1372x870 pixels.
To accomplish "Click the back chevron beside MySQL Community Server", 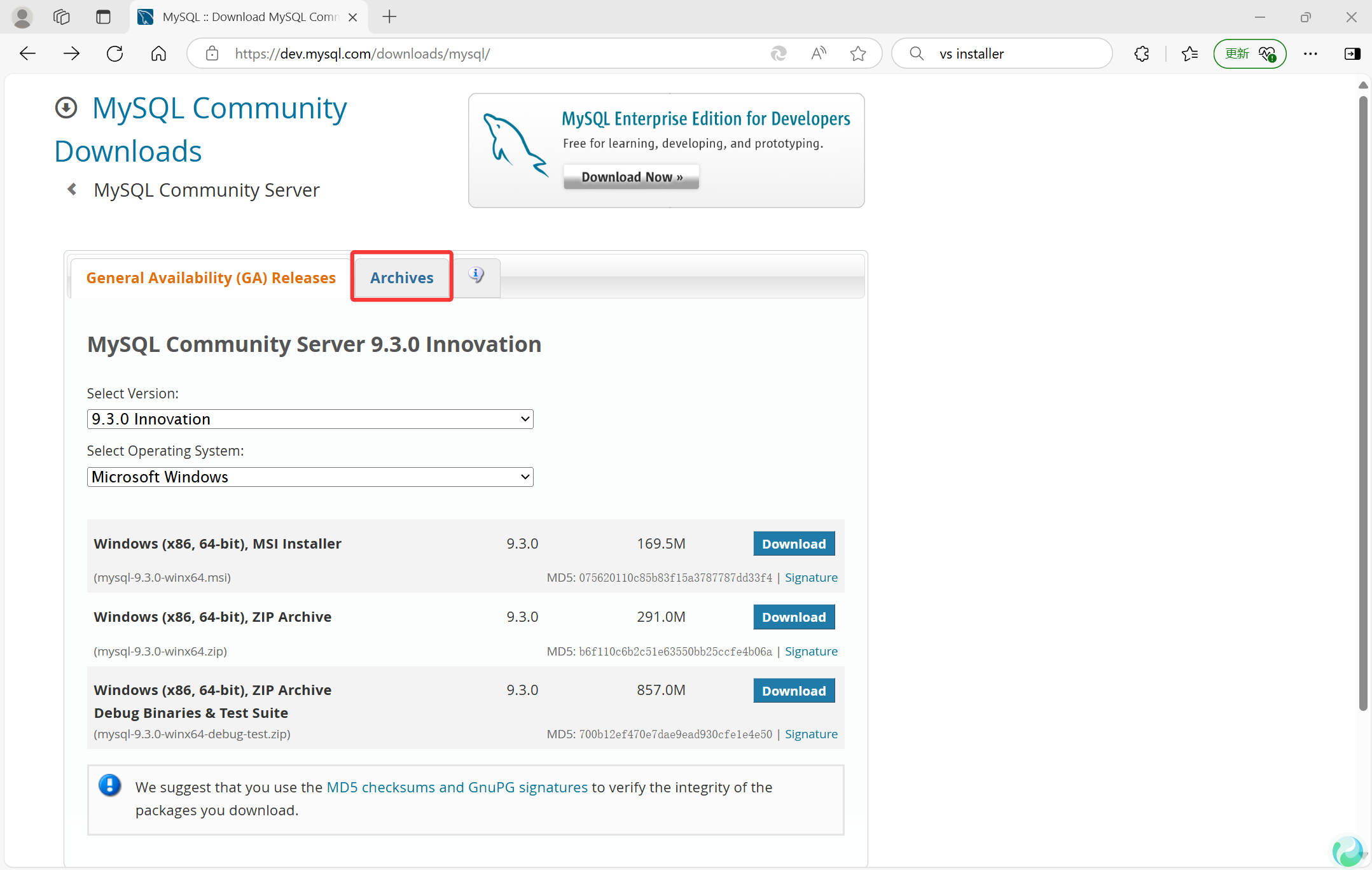I will [x=72, y=189].
